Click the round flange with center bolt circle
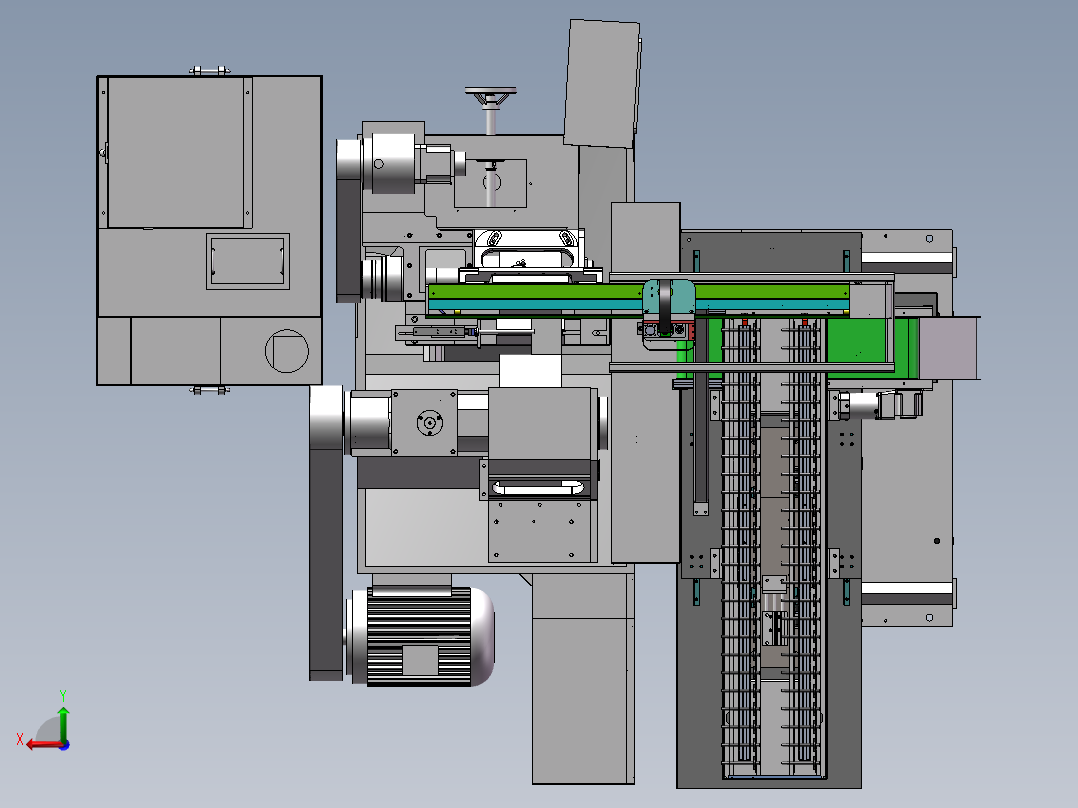1078x808 pixels. 430,423
